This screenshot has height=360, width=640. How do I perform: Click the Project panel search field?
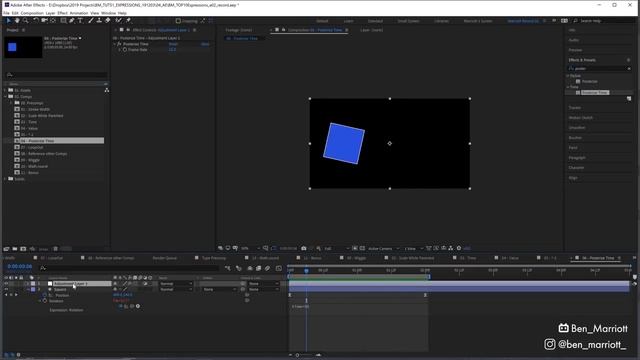(56, 75)
